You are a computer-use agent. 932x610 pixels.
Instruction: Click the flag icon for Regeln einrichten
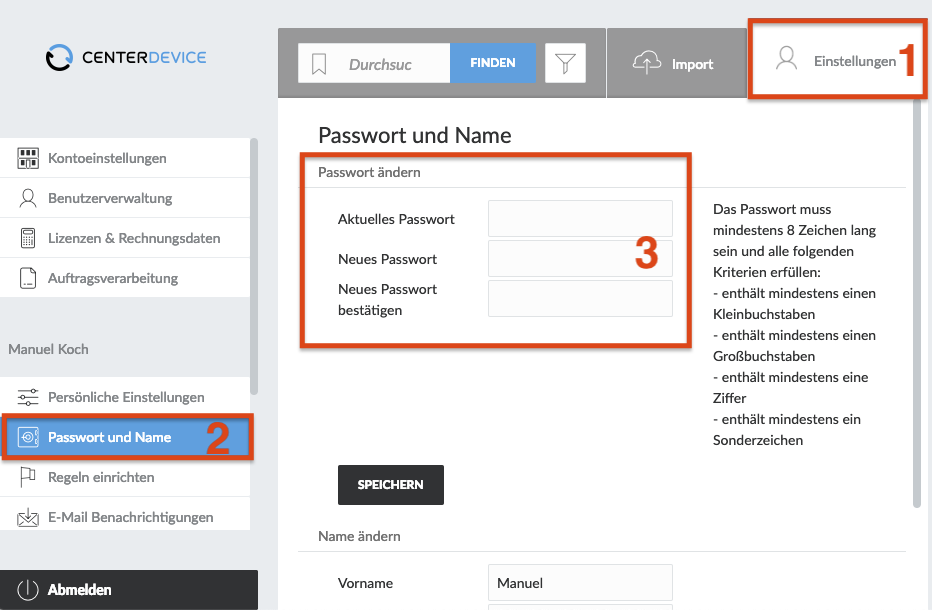coord(27,477)
